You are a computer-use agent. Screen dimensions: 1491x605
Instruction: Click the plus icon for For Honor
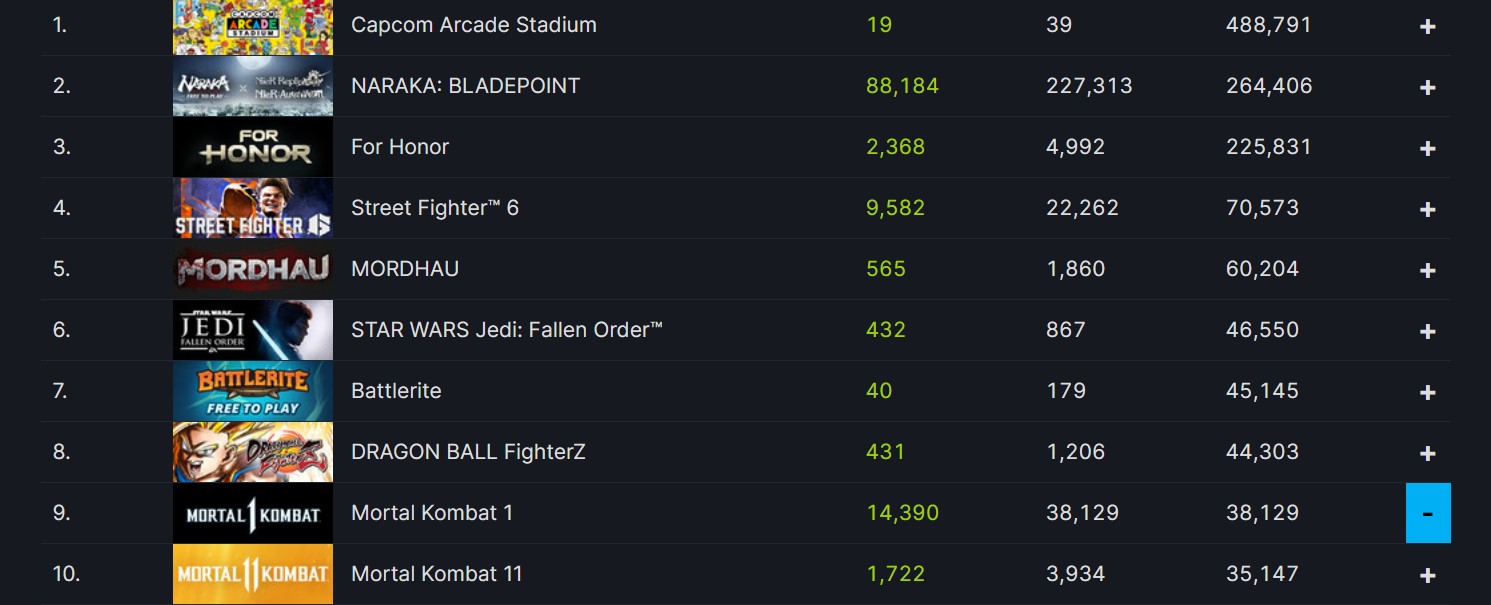pyautogui.click(x=1427, y=149)
